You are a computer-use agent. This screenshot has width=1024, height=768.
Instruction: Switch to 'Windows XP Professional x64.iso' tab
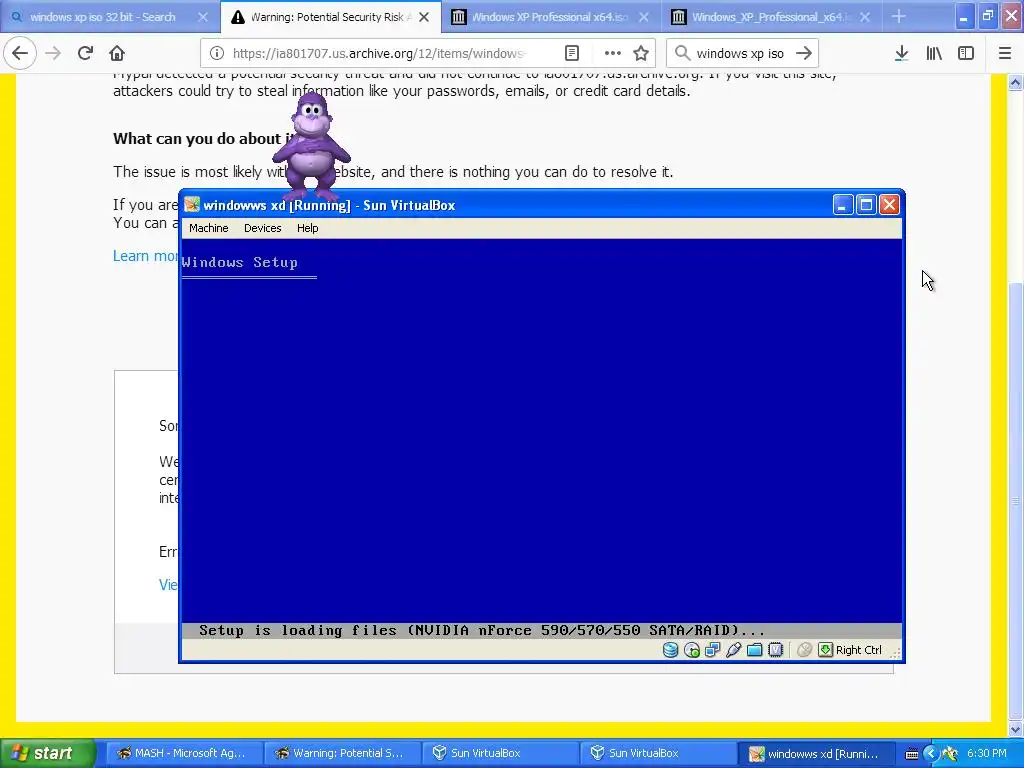click(549, 17)
